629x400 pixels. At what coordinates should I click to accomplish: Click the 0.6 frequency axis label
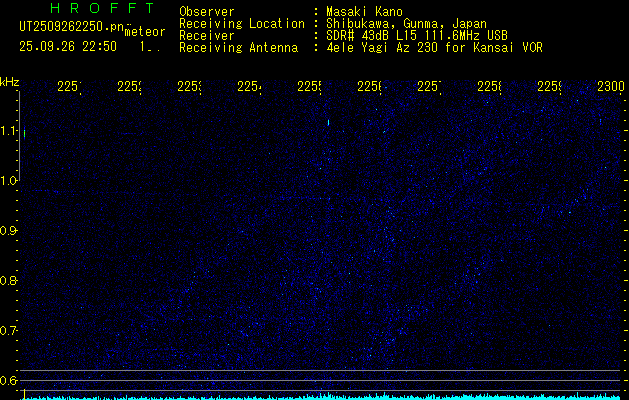tap(8, 380)
